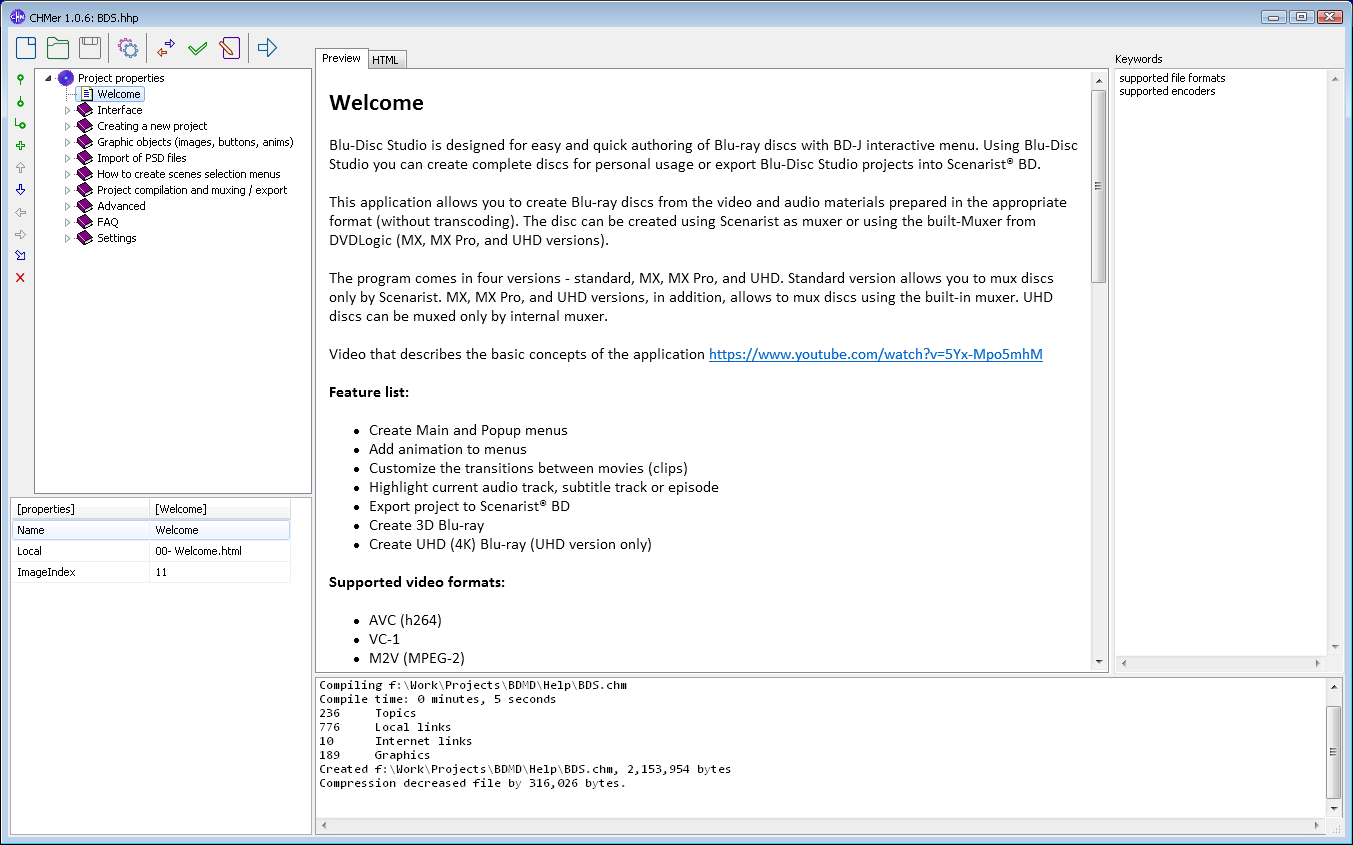Click the ImageIndex value 11
This screenshot has width=1353, height=845.
(x=220, y=572)
